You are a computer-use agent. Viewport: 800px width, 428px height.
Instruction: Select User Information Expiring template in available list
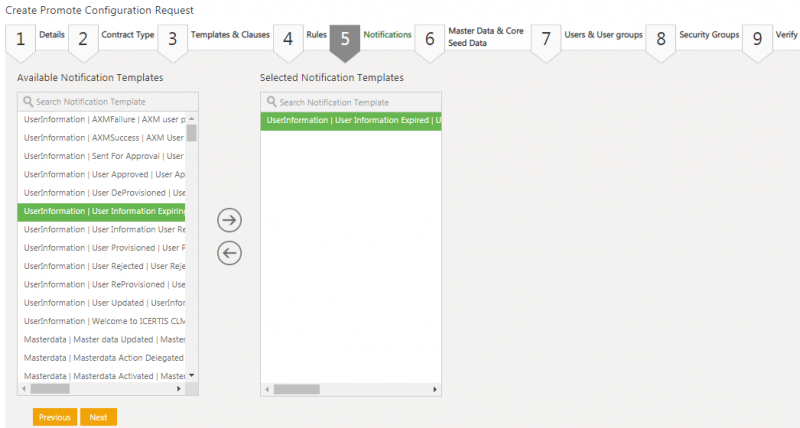pyautogui.click(x=102, y=211)
